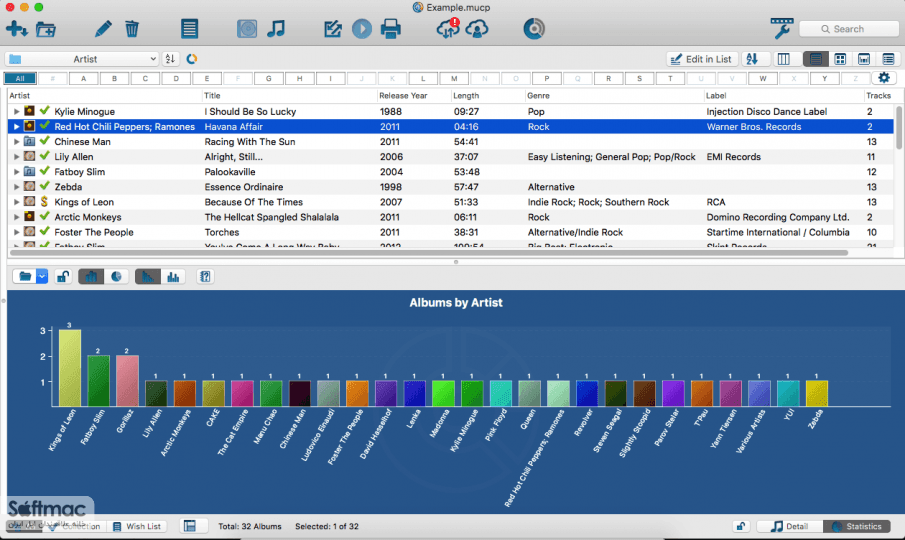Switch to the Wish List tab

[137, 526]
